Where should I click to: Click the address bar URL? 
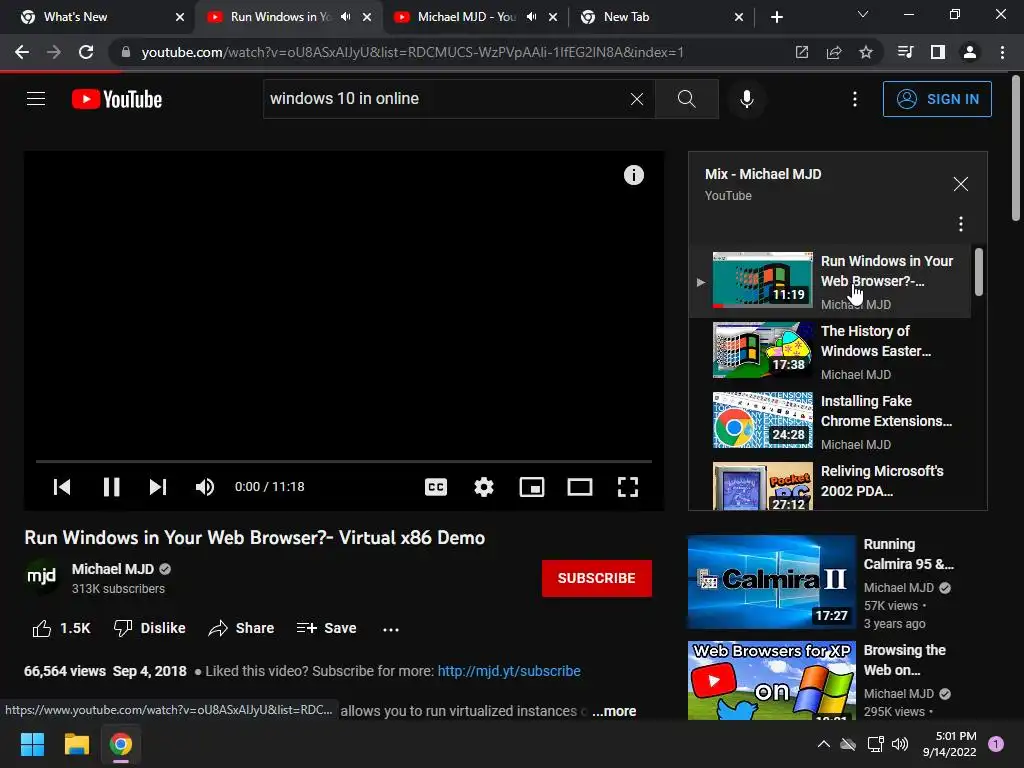412,52
